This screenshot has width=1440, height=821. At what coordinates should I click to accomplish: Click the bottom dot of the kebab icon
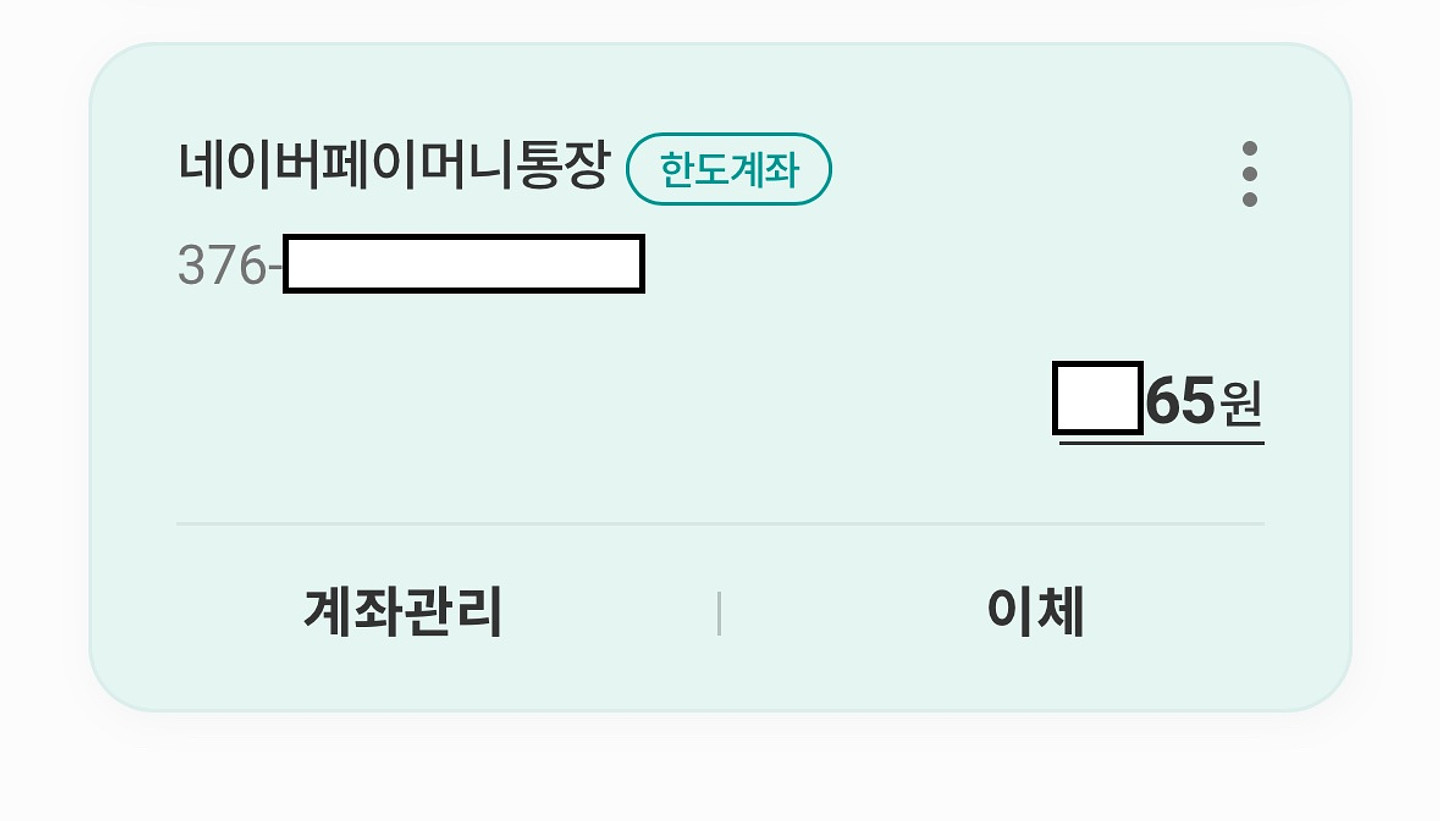tap(1249, 199)
